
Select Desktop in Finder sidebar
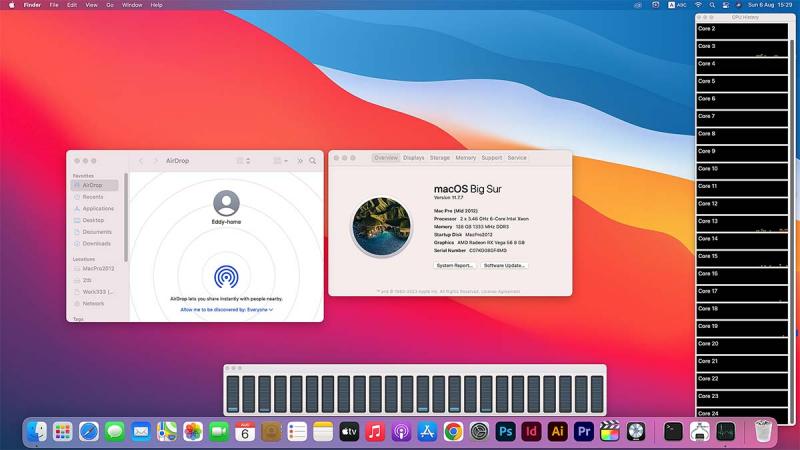(x=95, y=220)
